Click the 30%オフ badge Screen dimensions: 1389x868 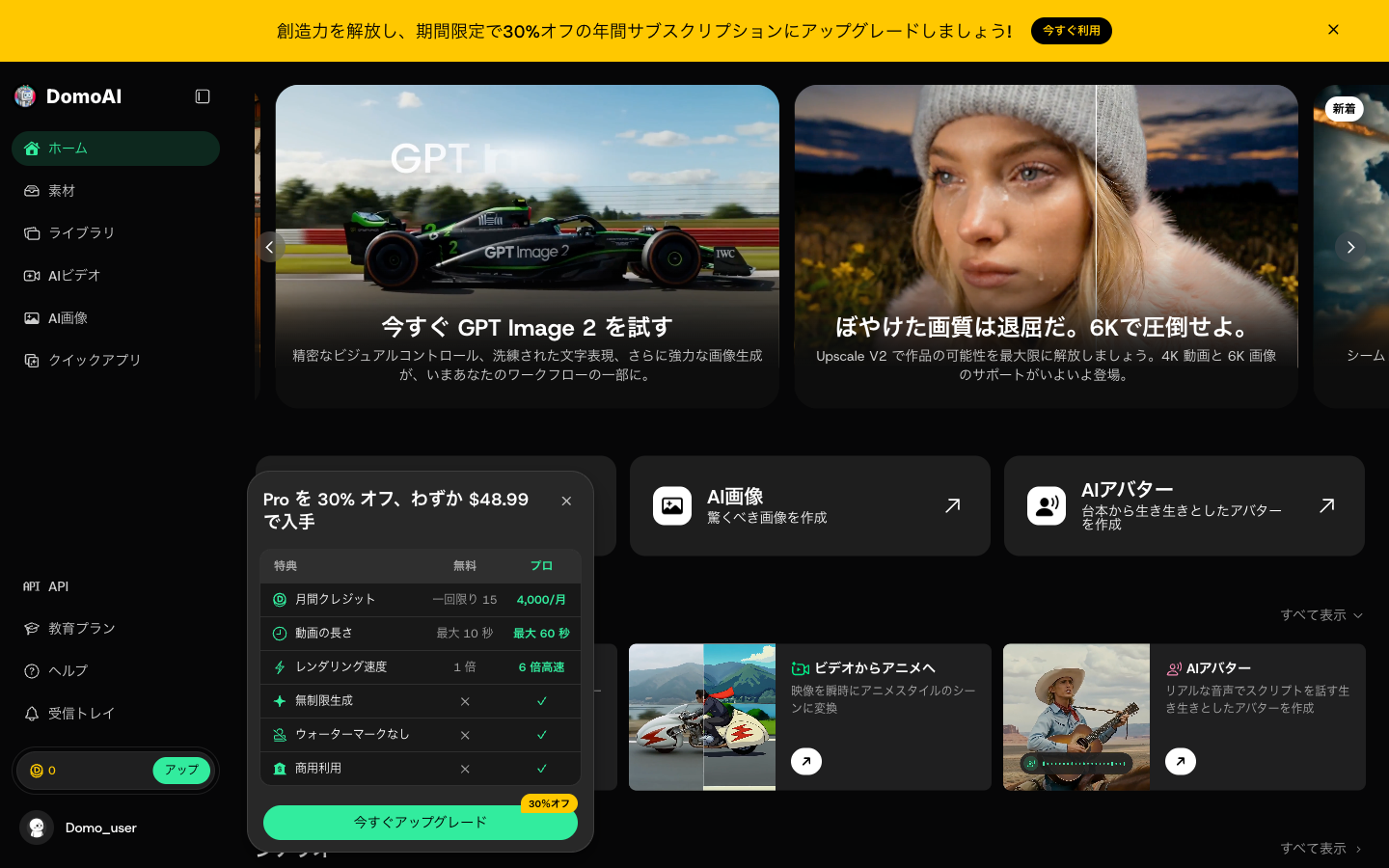(x=549, y=803)
